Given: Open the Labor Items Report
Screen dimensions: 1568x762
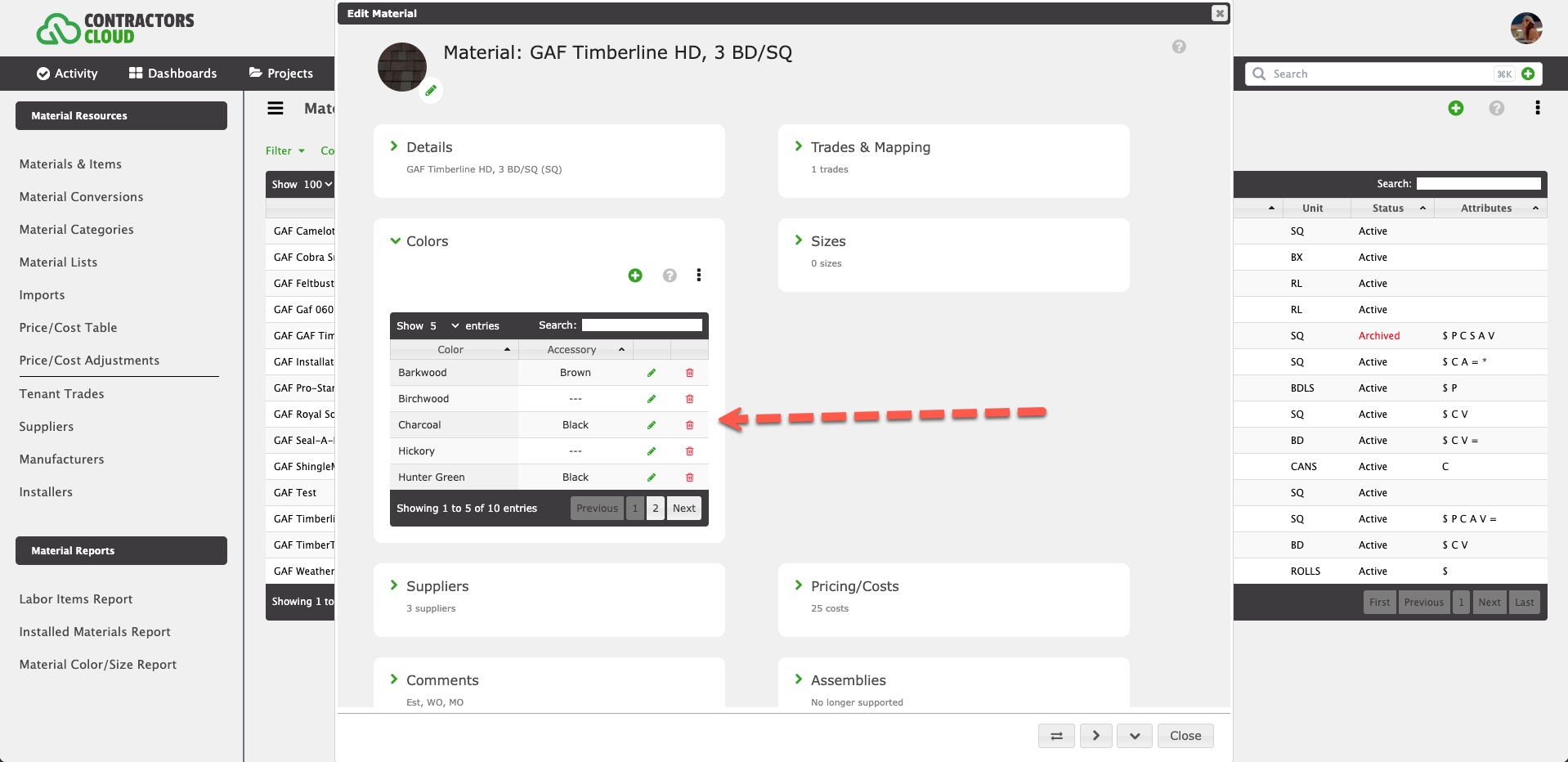Looking at the screenshot, I should (x=76, y=599).
